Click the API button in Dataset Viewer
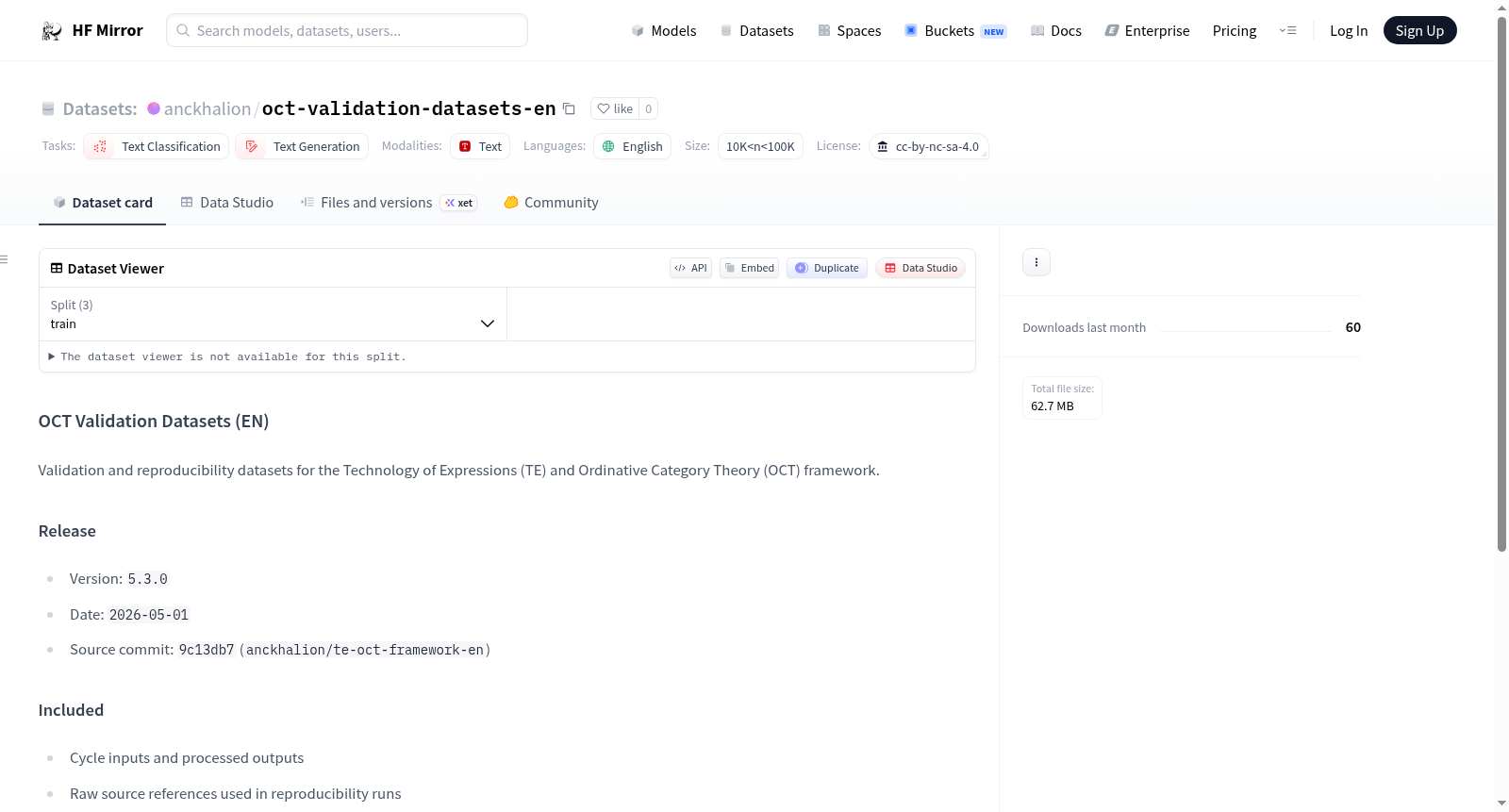The height and width of the screenshot is (812, 1509). 690,268
